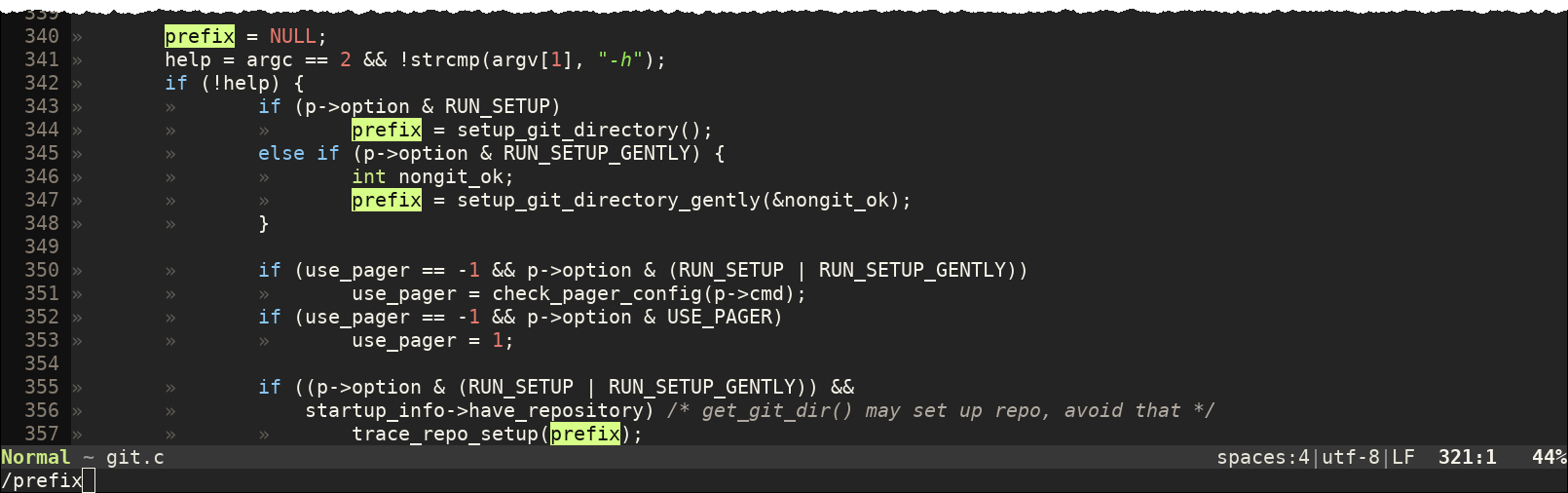The width and height of the screenshot is (1568, 493).
Task: Click line number 347 in the gutter
Action: 42,200
